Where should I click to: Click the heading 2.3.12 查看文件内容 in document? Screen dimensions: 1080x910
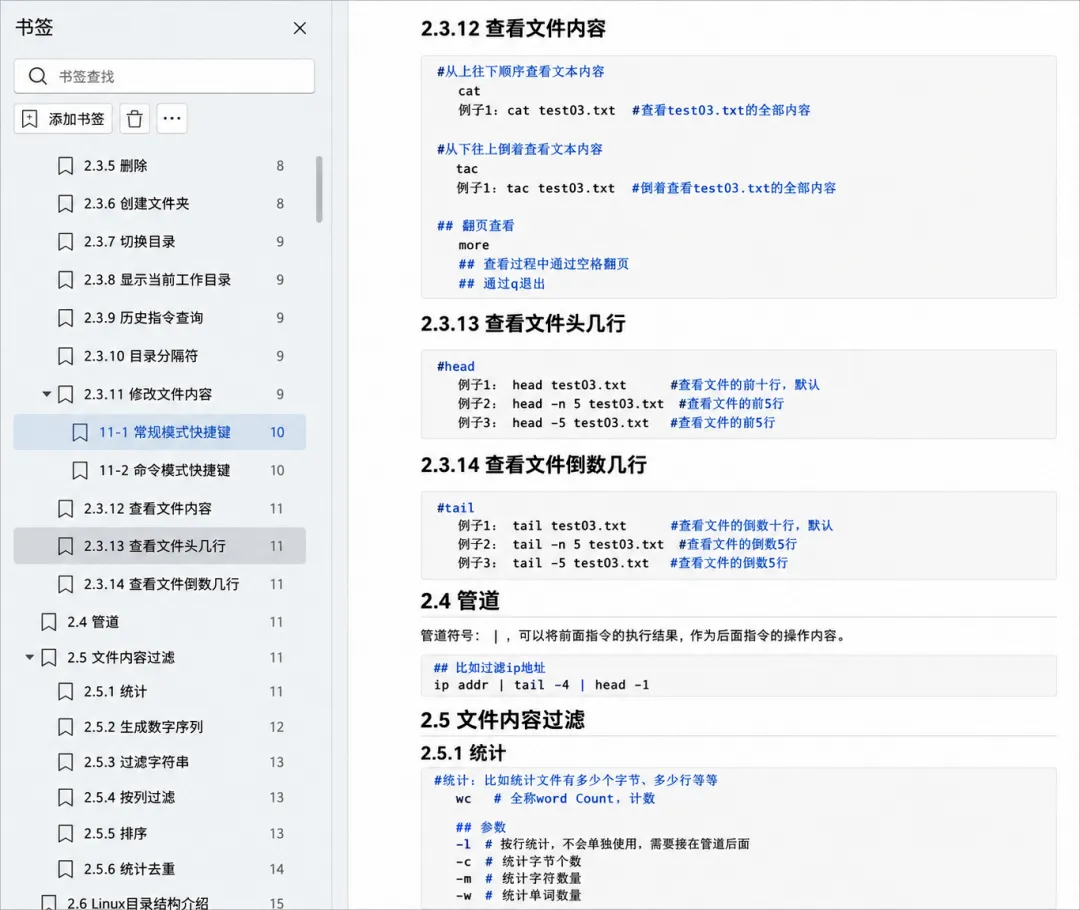tap(513, 29)
